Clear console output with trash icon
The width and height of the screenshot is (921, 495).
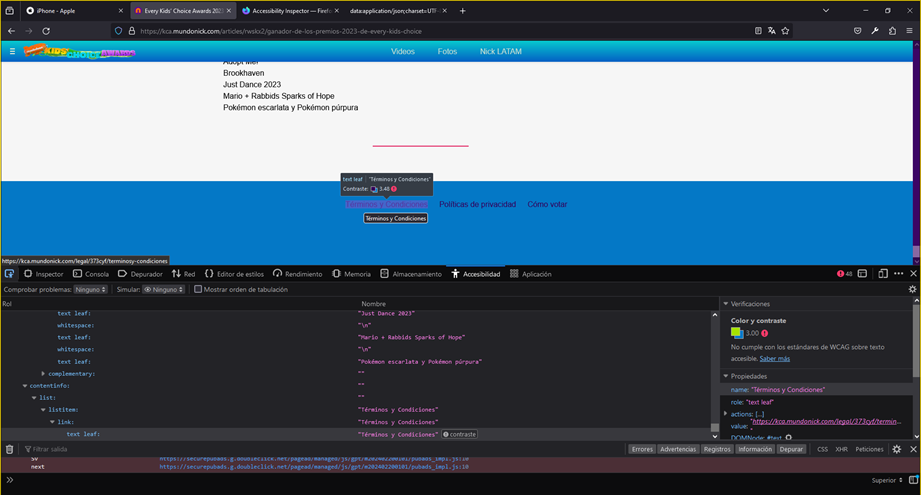[x=9, y=450]
